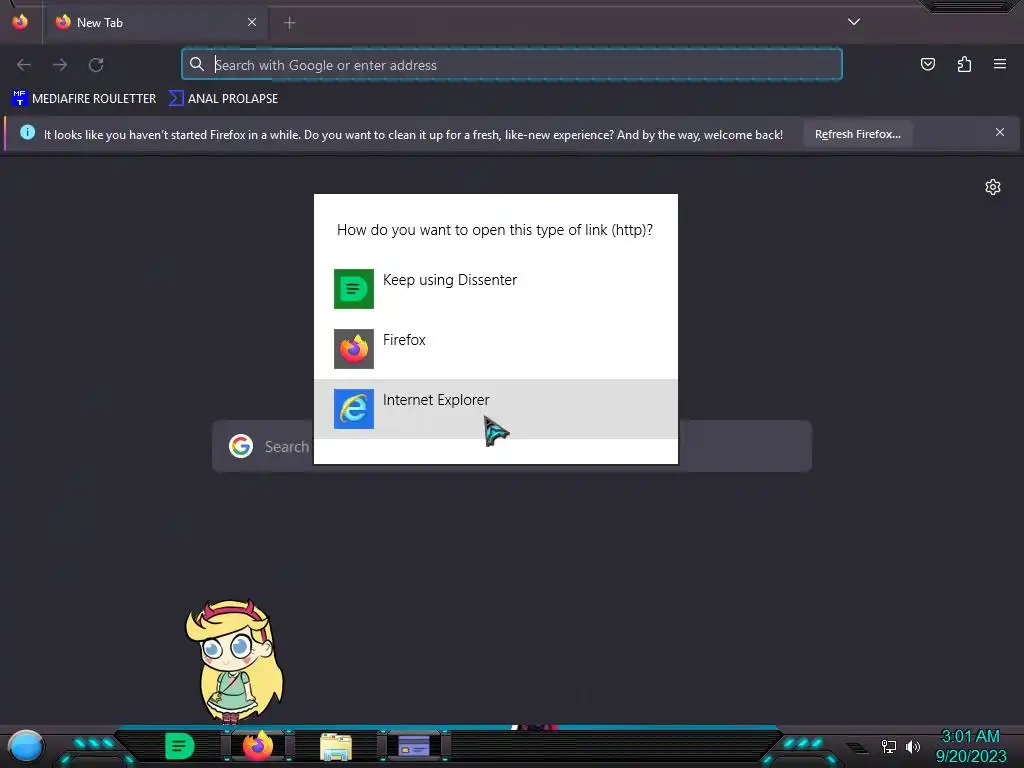The height and width of the screenshot is (768, 1024).
Task: Click the Firefox View icon at top left
Action: (x=20, y=22)
